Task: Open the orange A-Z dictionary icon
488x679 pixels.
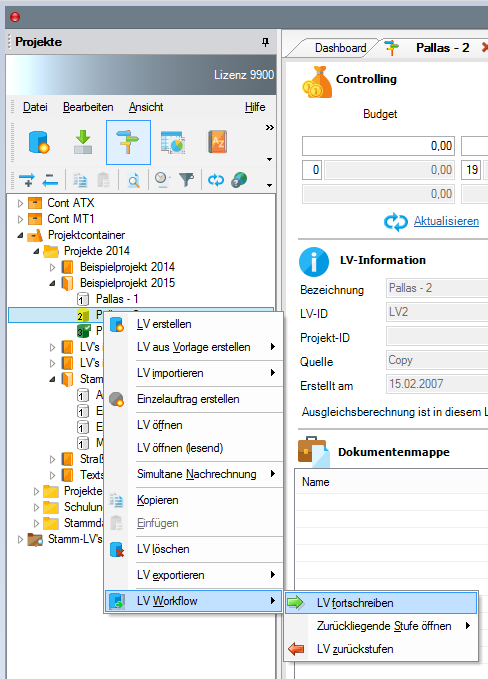Action: [x=218, y=142]
